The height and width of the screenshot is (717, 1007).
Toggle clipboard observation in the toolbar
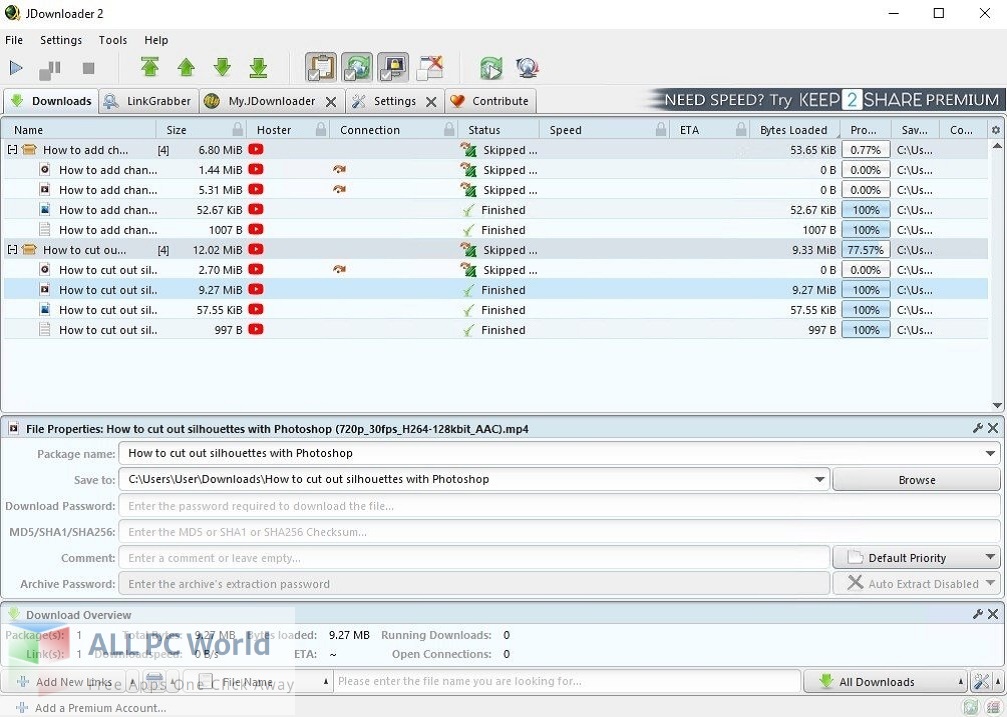(x=321, y=67)
